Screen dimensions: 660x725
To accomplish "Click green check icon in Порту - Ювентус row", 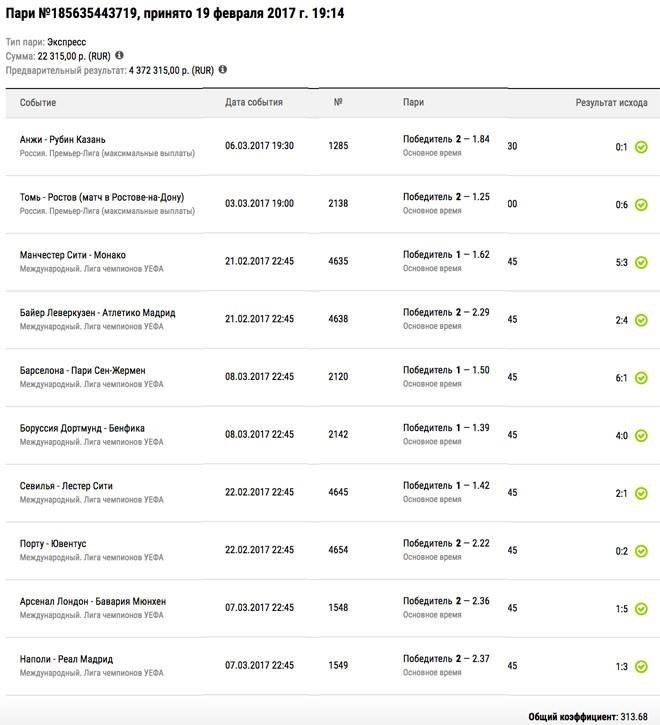I will pos(641,551).
